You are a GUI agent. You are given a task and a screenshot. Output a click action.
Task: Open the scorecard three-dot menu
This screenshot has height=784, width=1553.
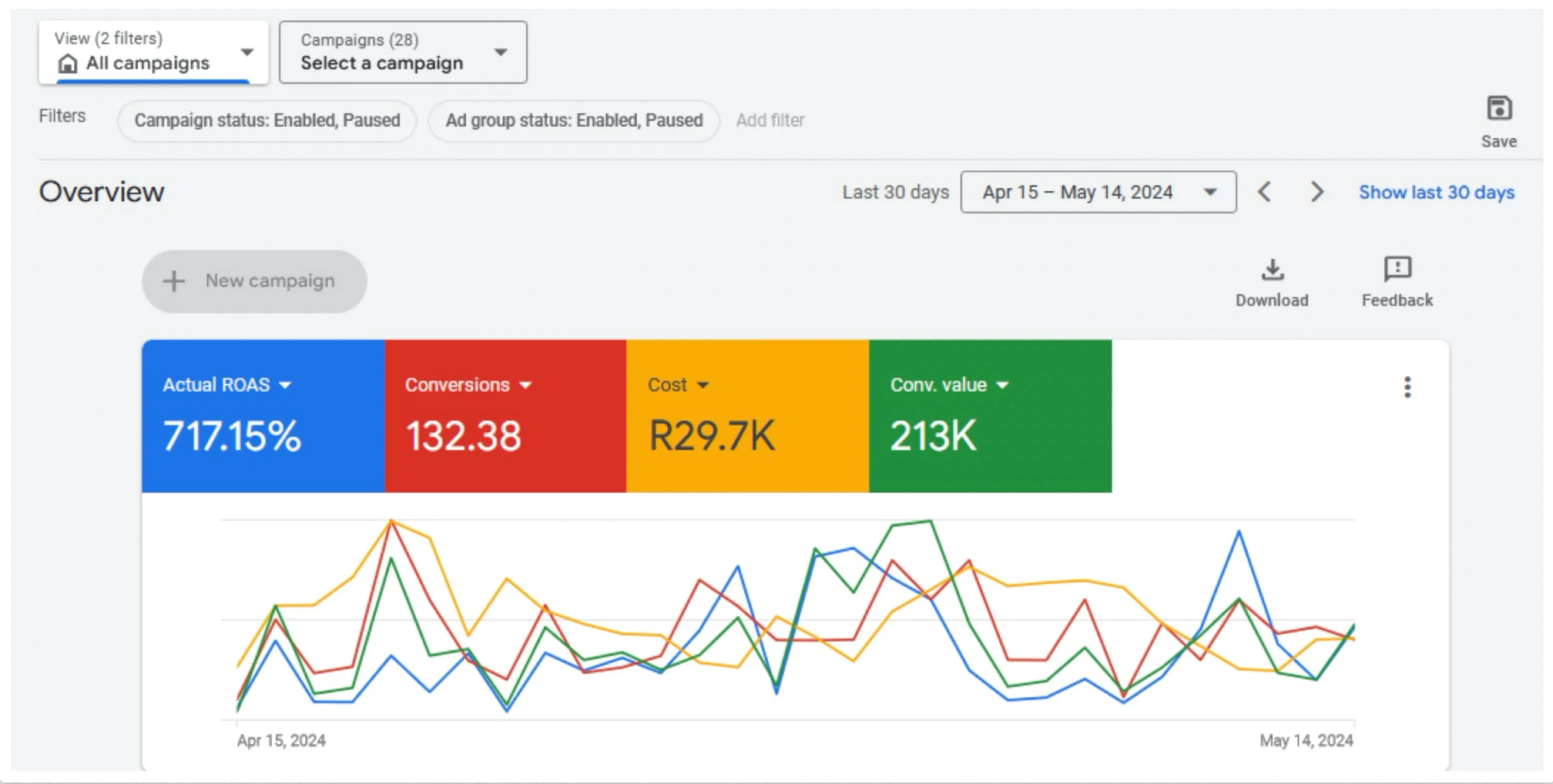(1407, 388)
